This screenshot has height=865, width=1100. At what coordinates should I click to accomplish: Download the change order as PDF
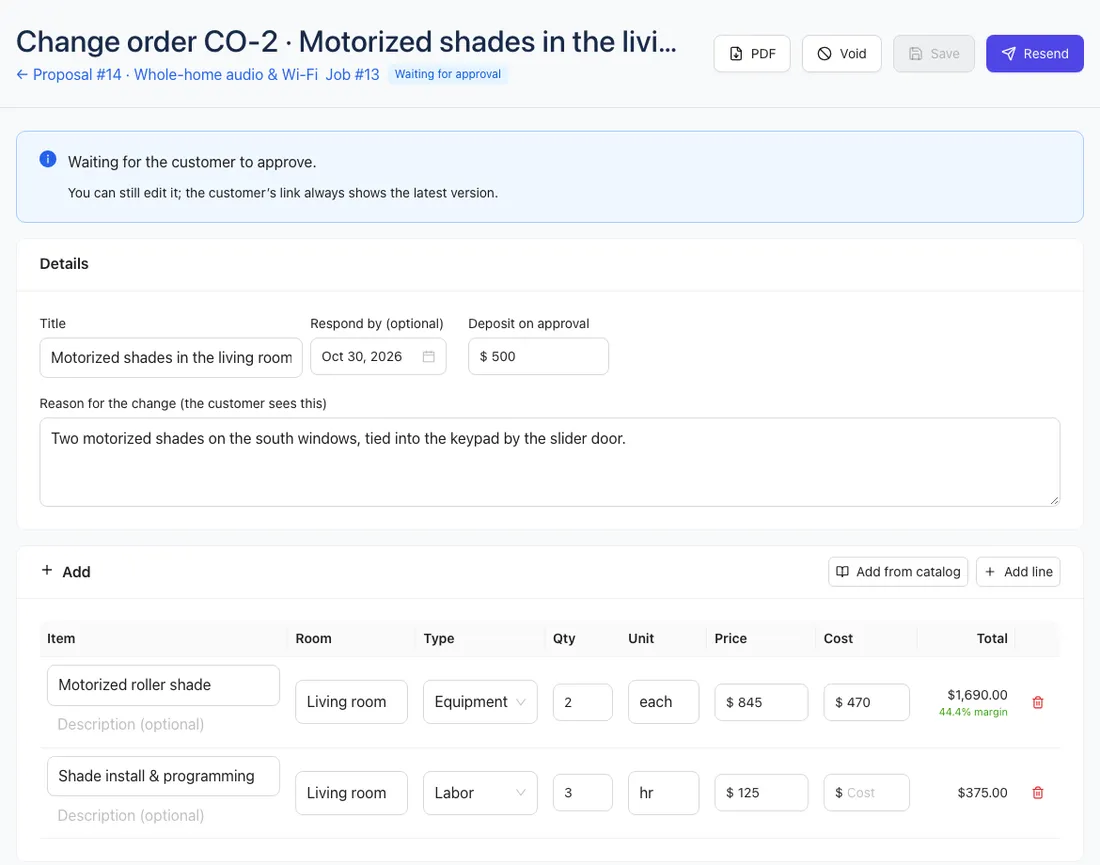(752, 53)
